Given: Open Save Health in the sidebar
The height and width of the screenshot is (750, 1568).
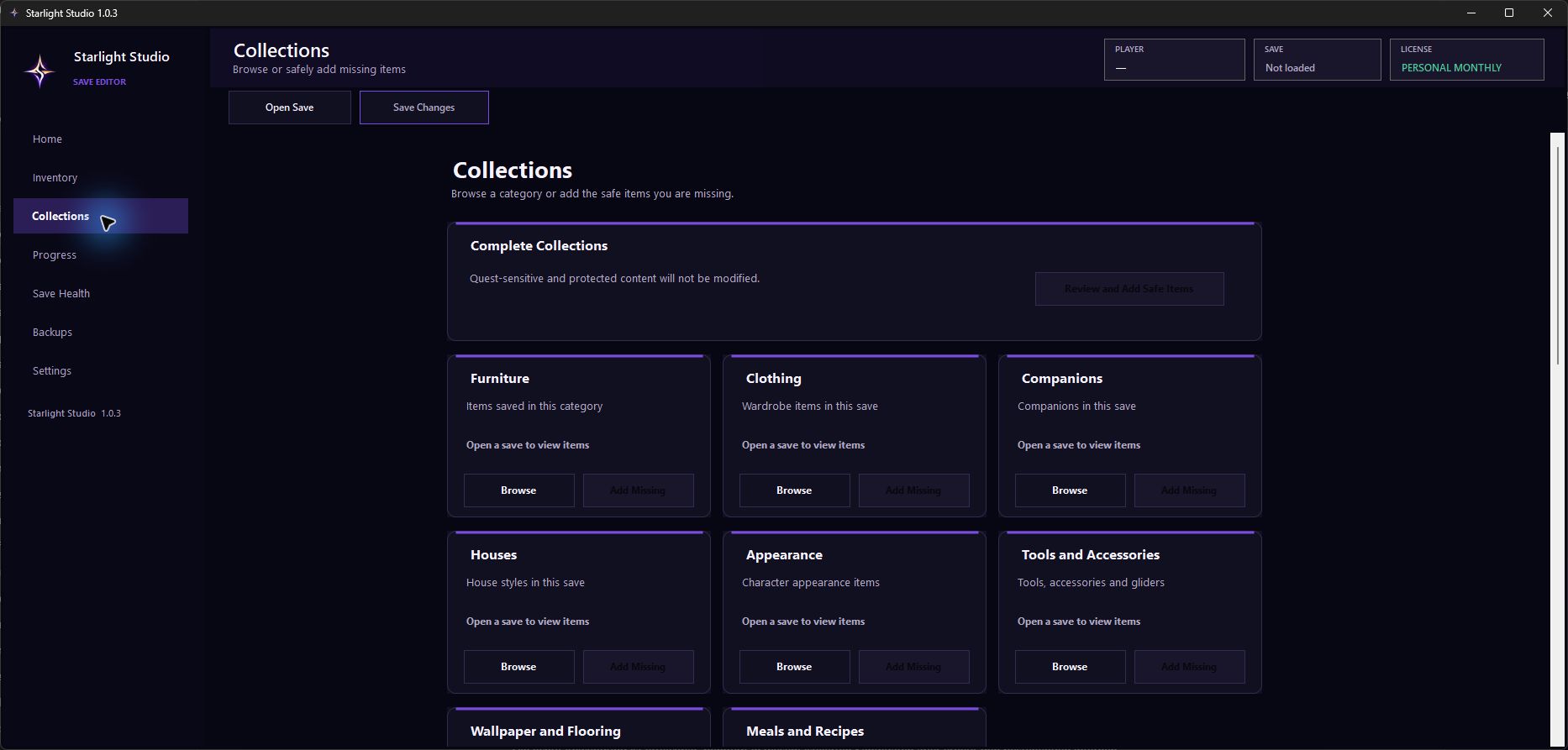Looking at the screenshot, I should point(101,293).
